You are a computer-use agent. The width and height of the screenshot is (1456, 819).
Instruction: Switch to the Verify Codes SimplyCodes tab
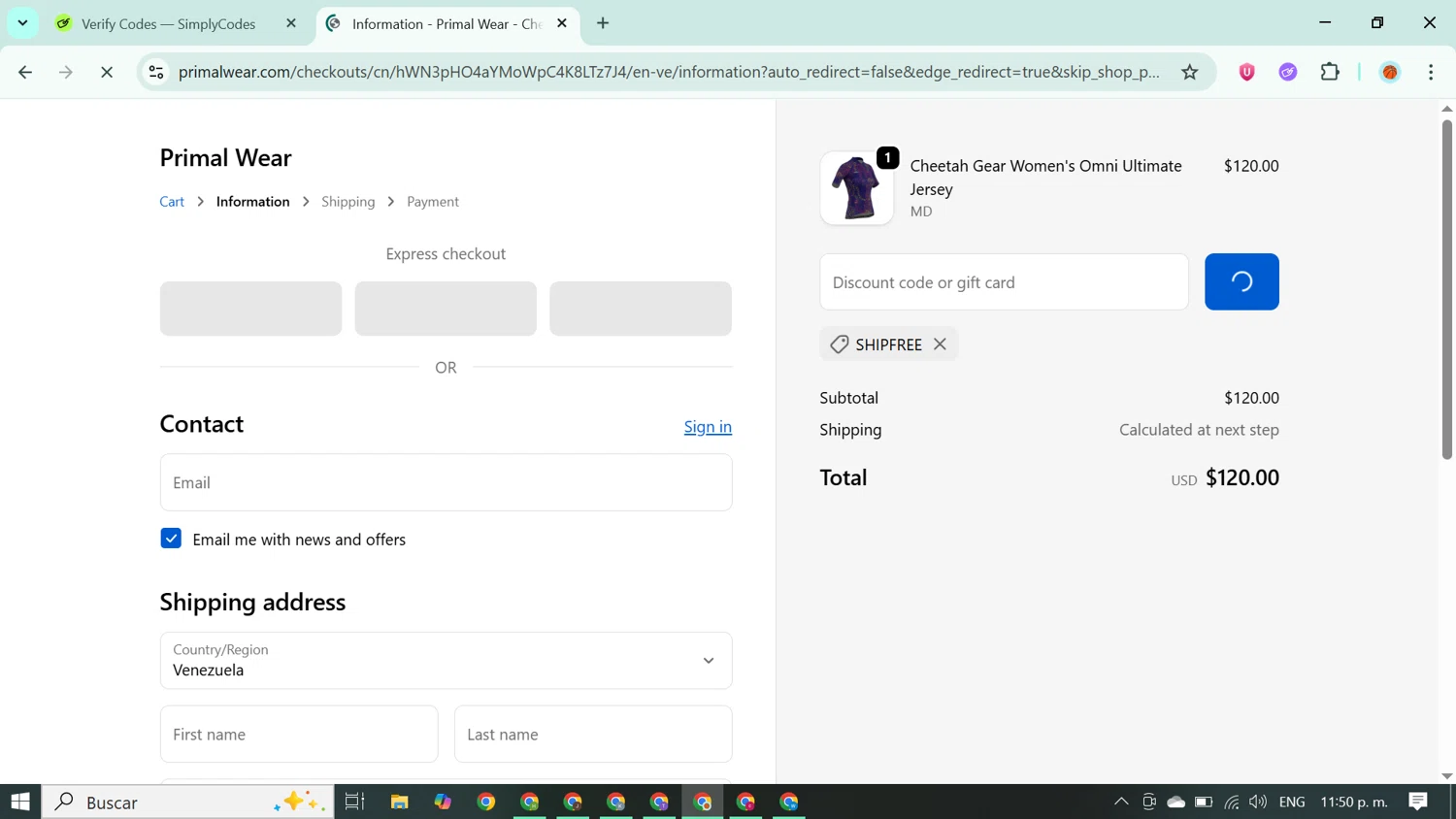point(169,23)
